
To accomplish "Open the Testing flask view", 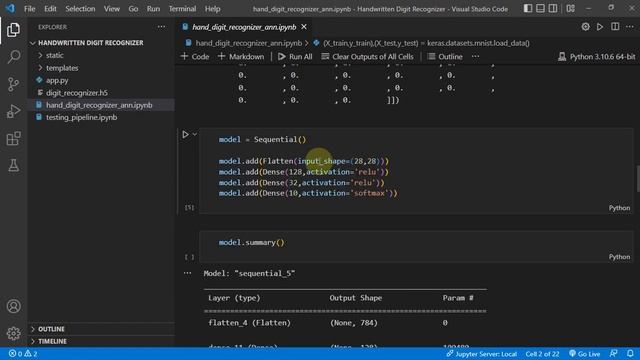I will (x=13, y=165).
